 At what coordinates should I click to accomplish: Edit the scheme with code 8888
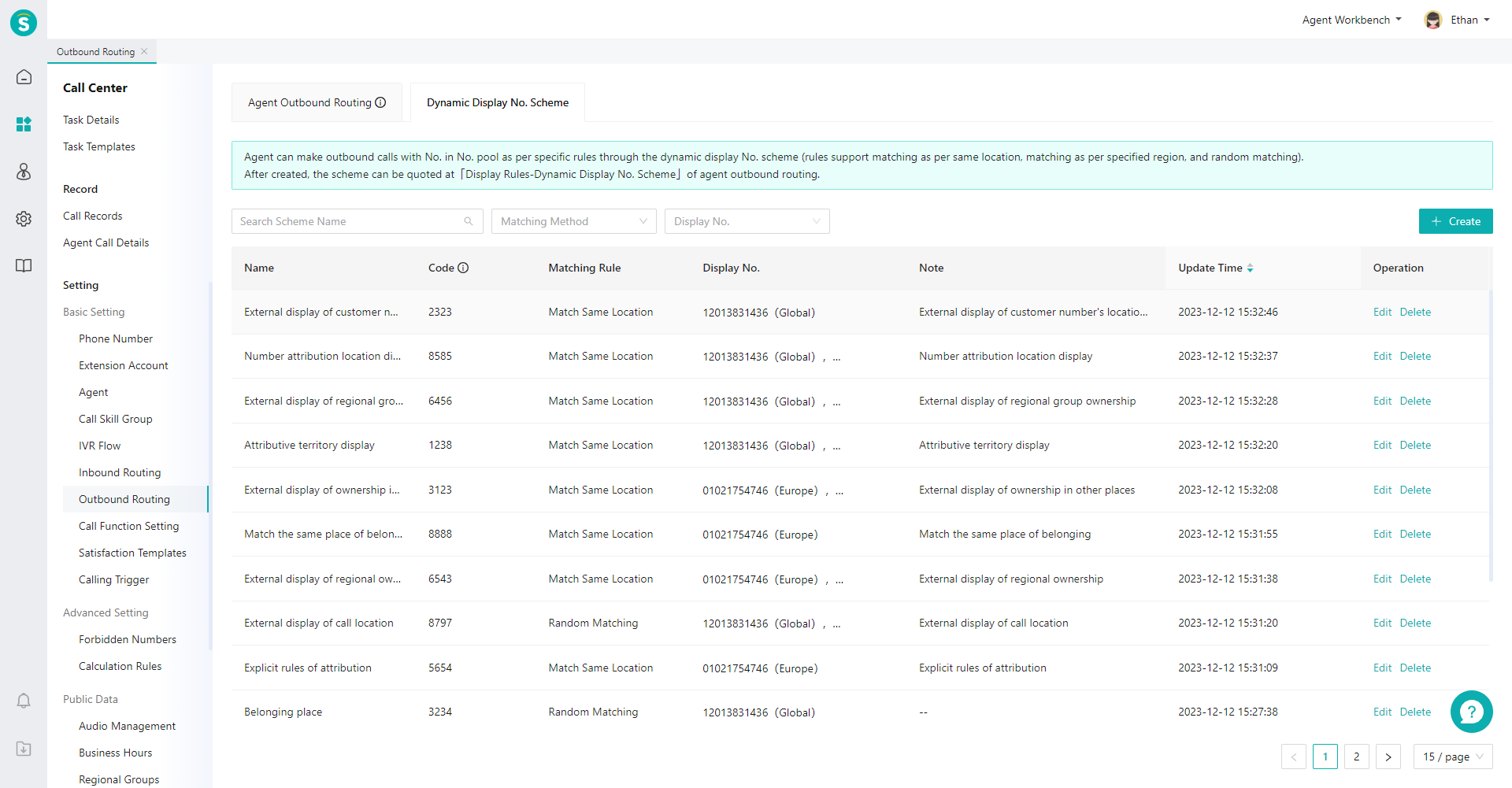1382,534
